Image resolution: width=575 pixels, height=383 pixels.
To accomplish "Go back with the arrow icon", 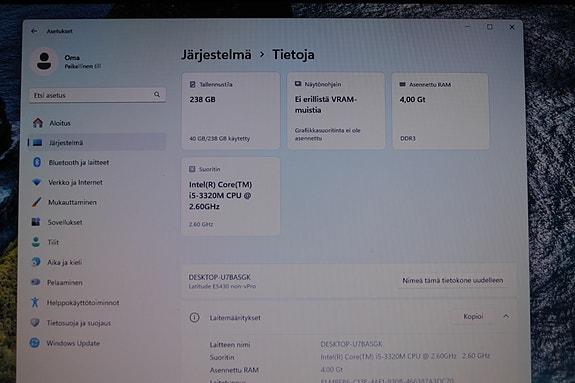I will pyautogui.click(x=34, y=31).
